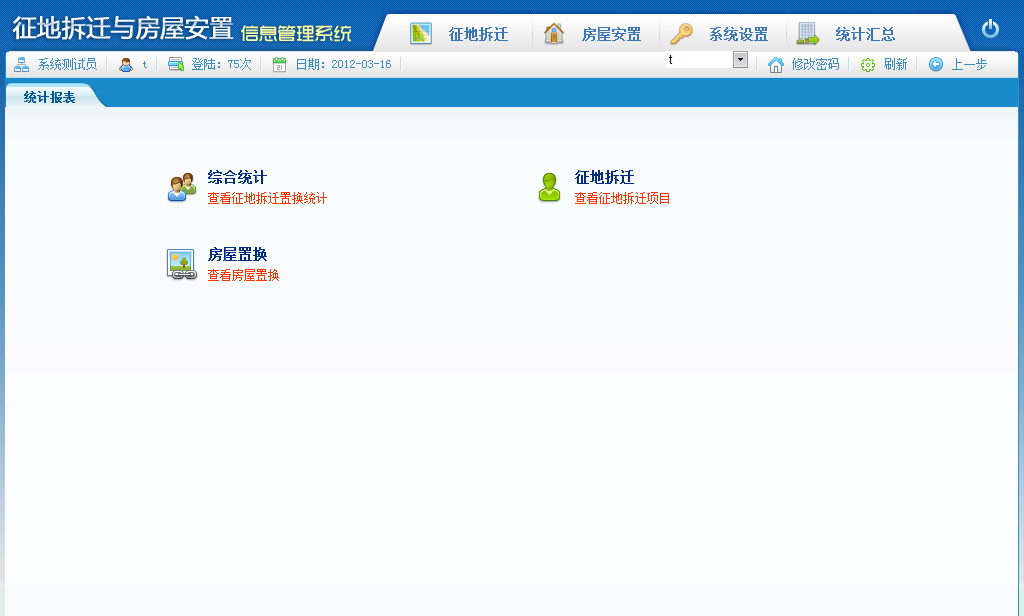Open the 征地拆迁 report heading
This screenshot has width=1024, height=616.
[604, 177]
